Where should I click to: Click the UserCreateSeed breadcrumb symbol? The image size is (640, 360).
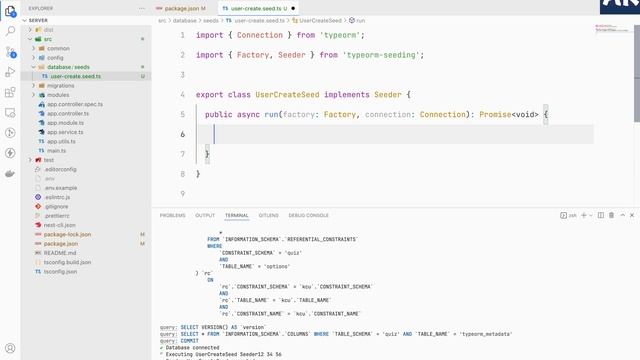coord(320,20)
